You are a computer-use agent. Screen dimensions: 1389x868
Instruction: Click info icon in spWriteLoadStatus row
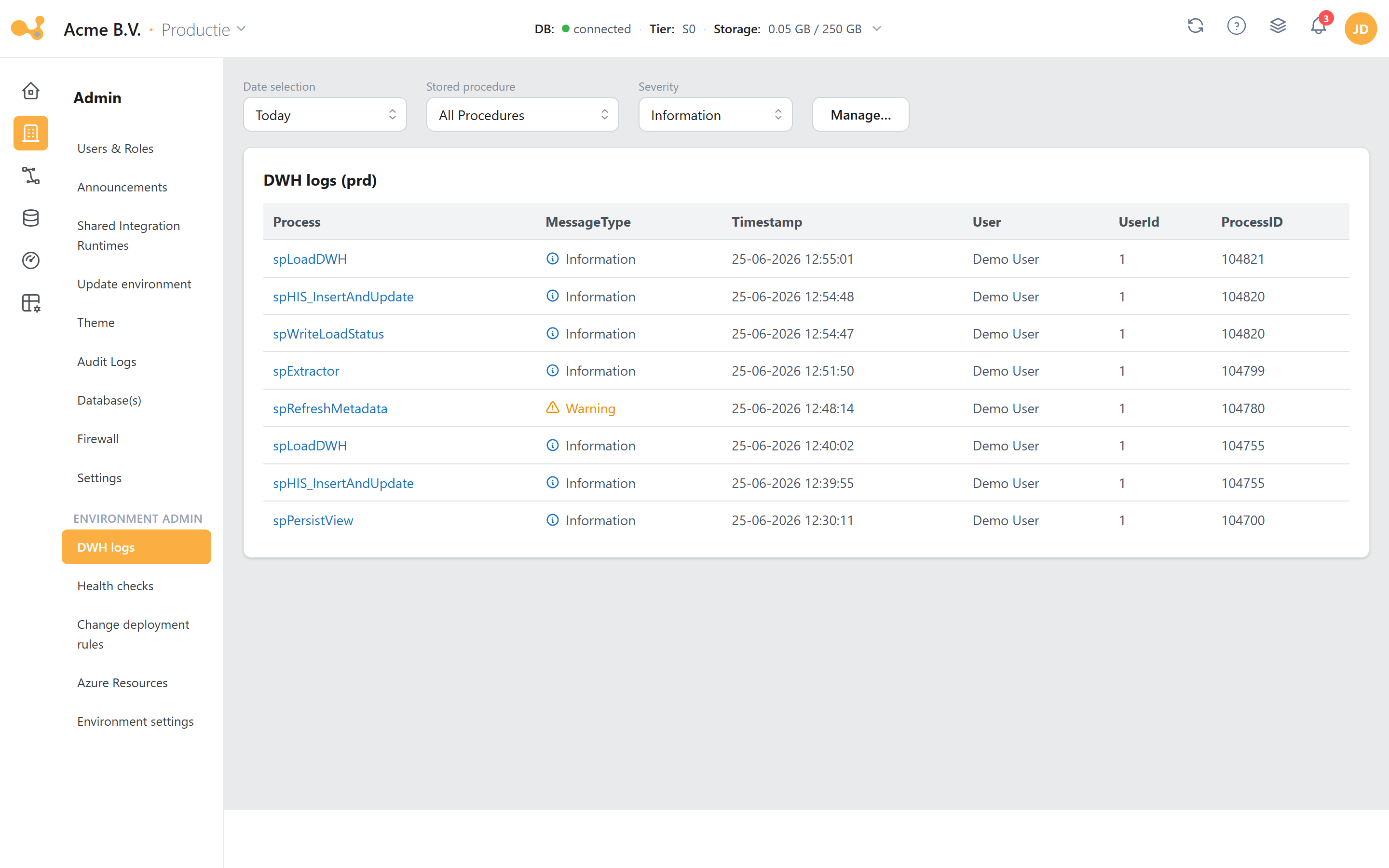pyautogui.click(x=552, y=334)
